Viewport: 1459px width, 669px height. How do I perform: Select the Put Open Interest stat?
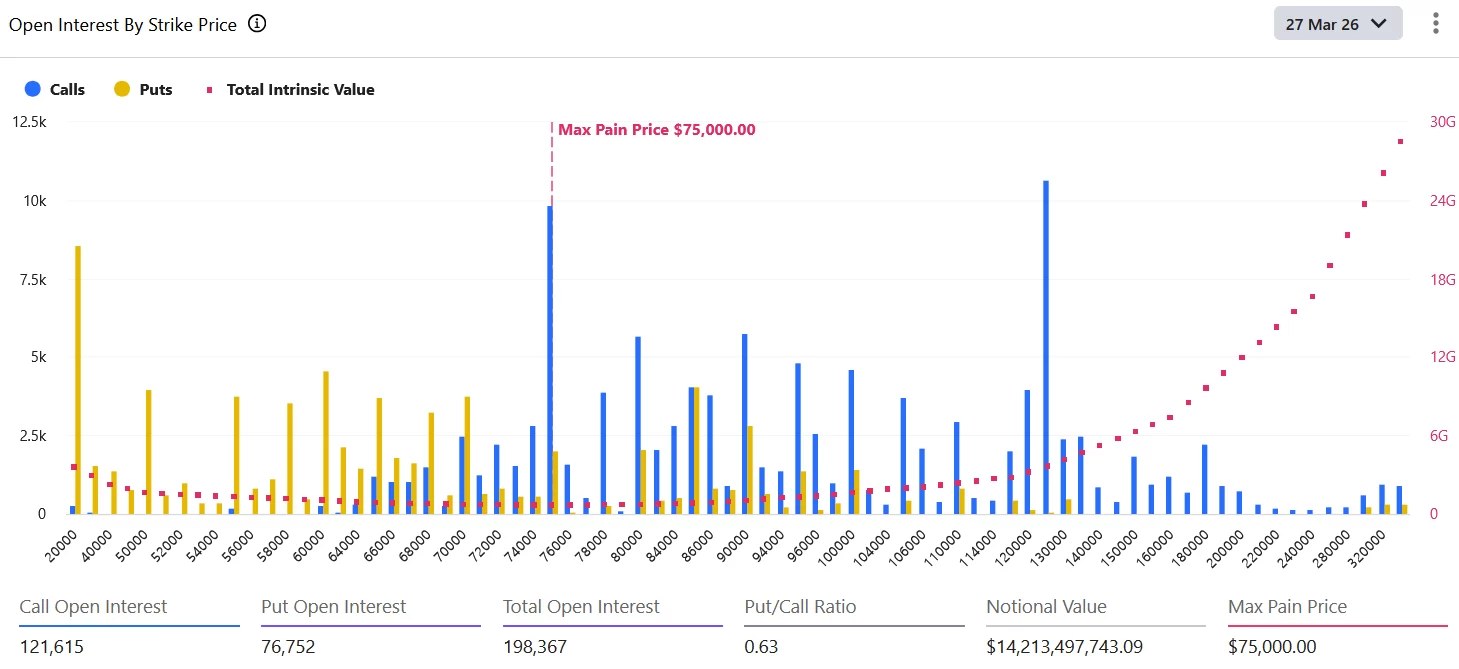333,607
